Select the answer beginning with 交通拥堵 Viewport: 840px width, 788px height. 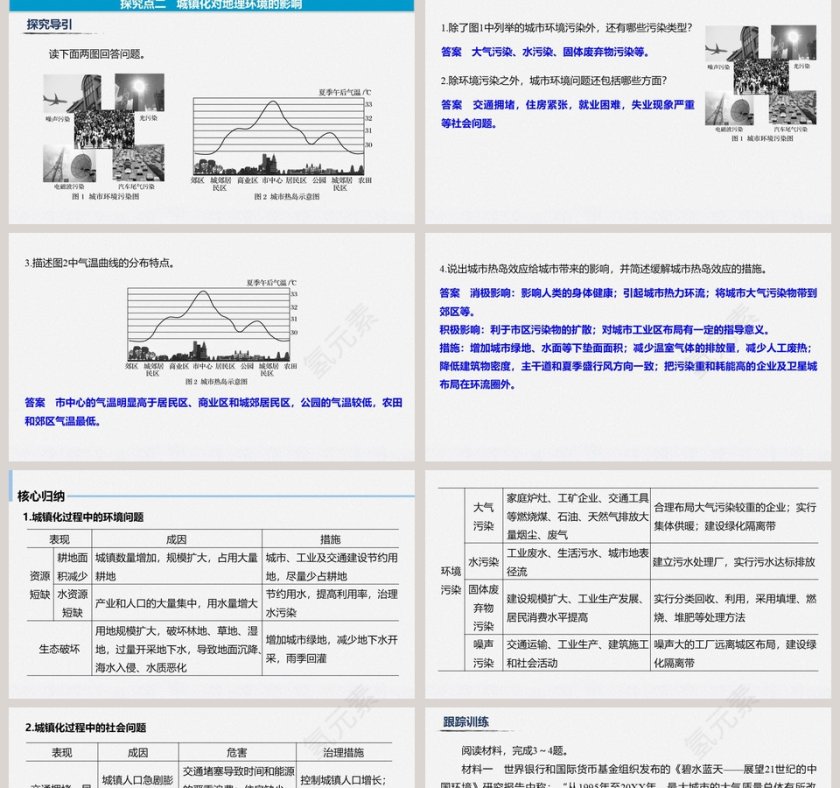(x=567, y=113)
